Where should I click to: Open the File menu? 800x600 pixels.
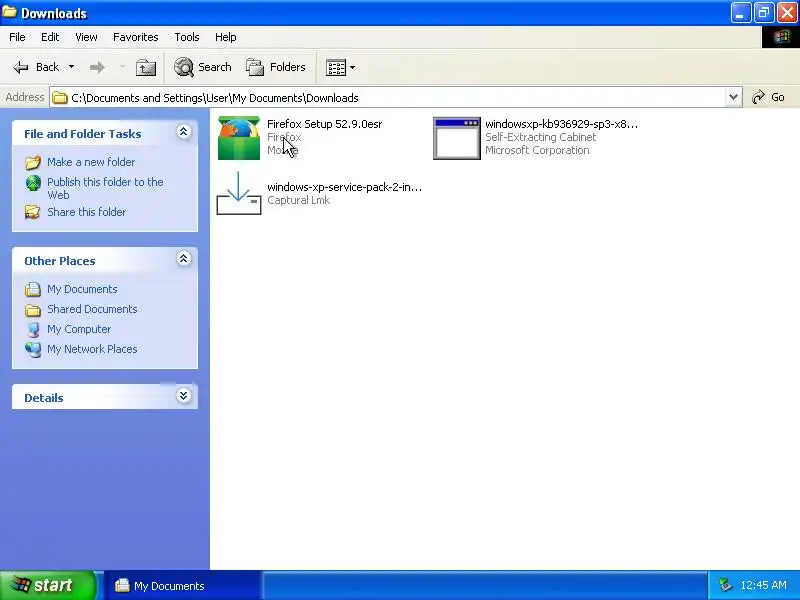pyautogui.click(x=17, y=37)
